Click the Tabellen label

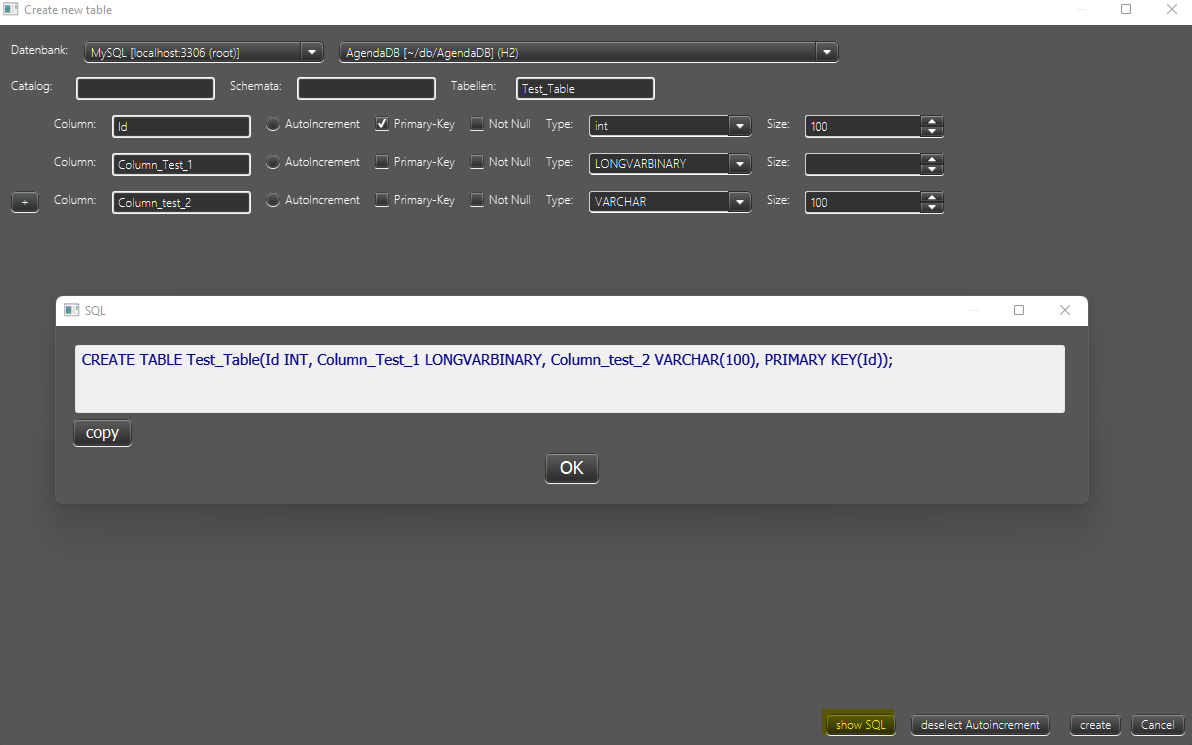coord(473,86)
